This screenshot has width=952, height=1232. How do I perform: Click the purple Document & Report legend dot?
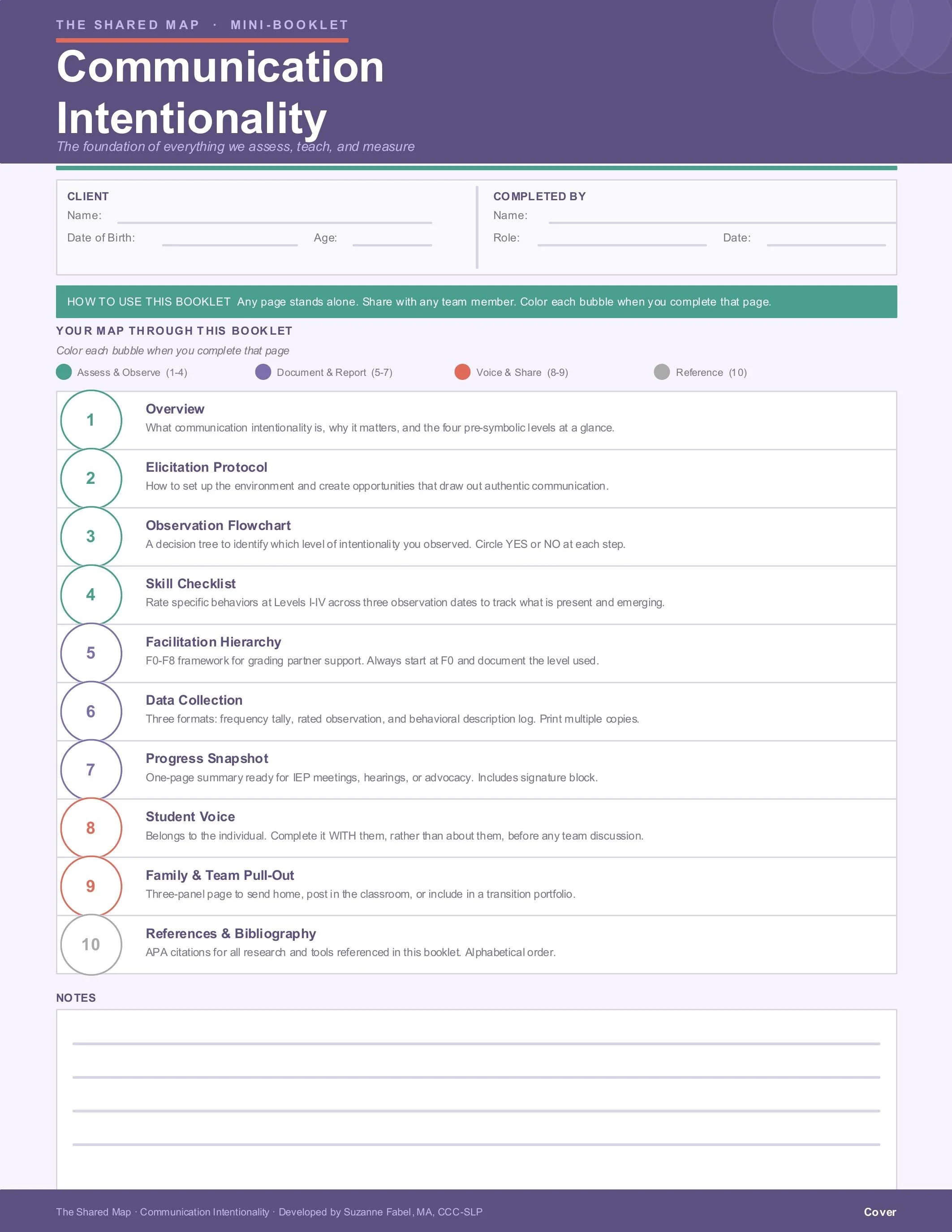(x=263, y=372)
